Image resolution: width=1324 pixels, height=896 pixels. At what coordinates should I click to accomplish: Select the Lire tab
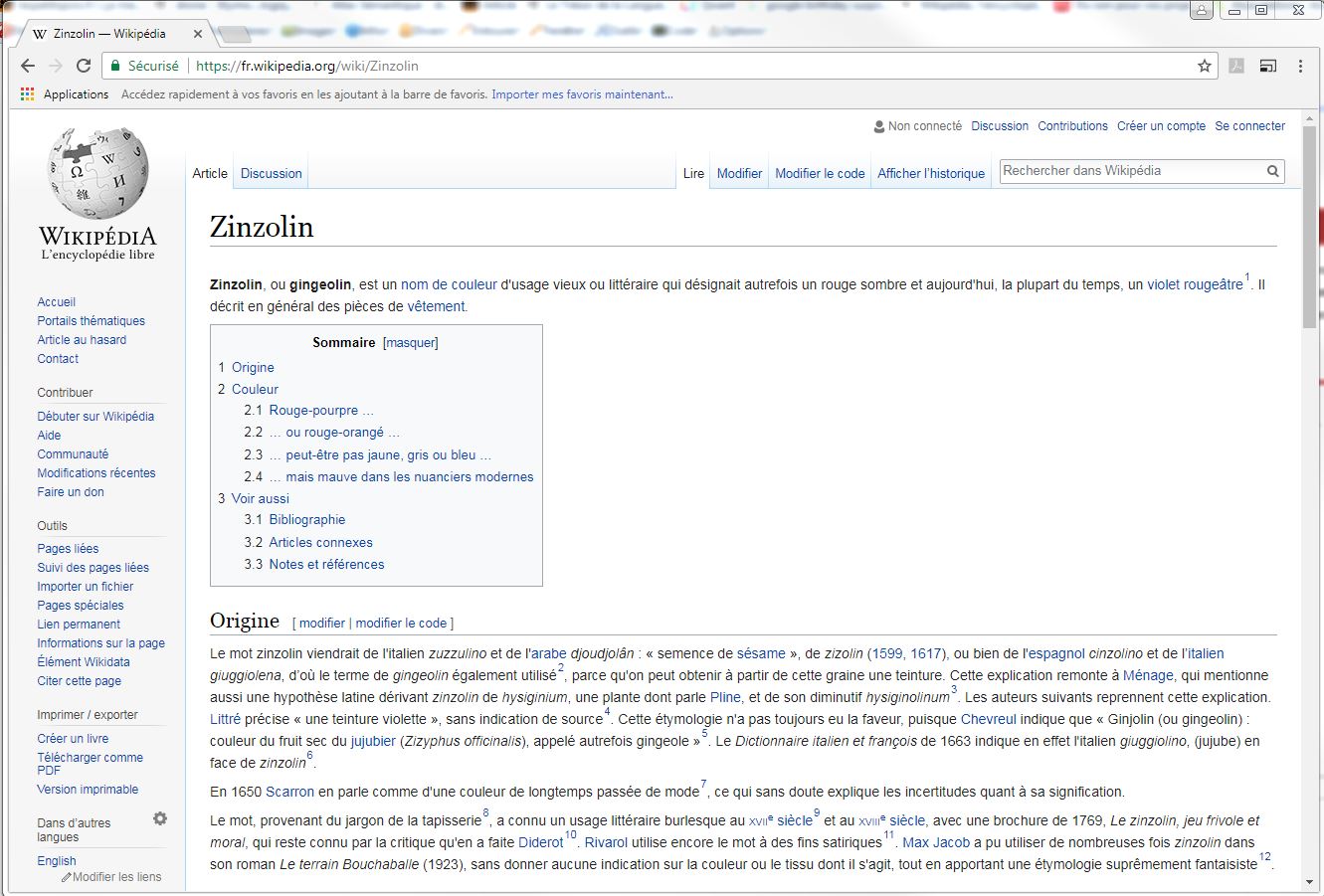coord(693,173)
